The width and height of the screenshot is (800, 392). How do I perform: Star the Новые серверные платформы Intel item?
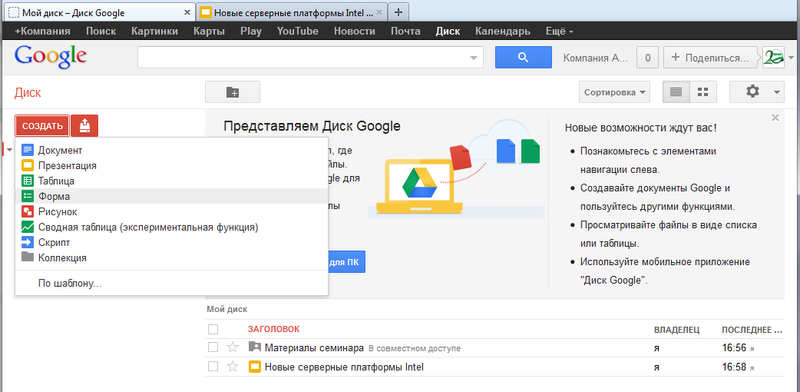tap(233, 366)
